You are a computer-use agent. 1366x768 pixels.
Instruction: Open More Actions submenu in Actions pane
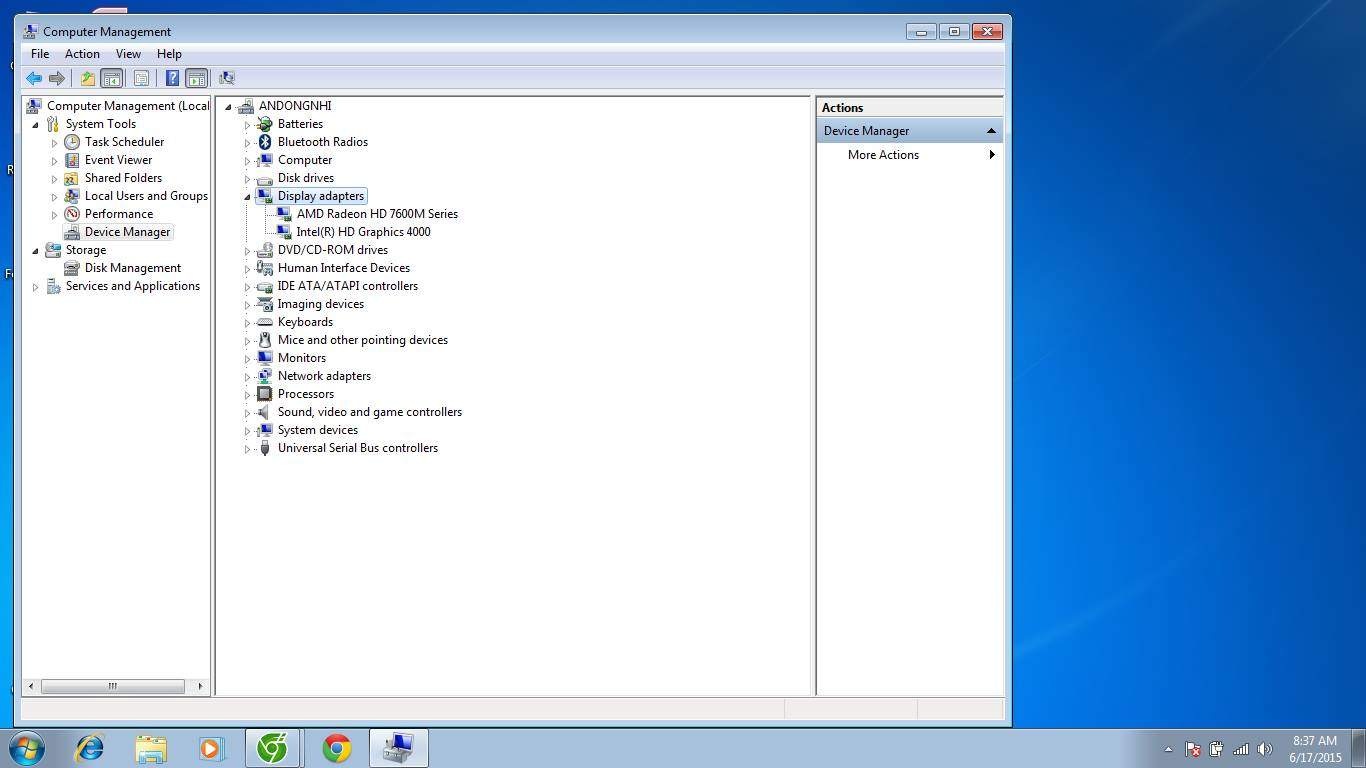883,155
